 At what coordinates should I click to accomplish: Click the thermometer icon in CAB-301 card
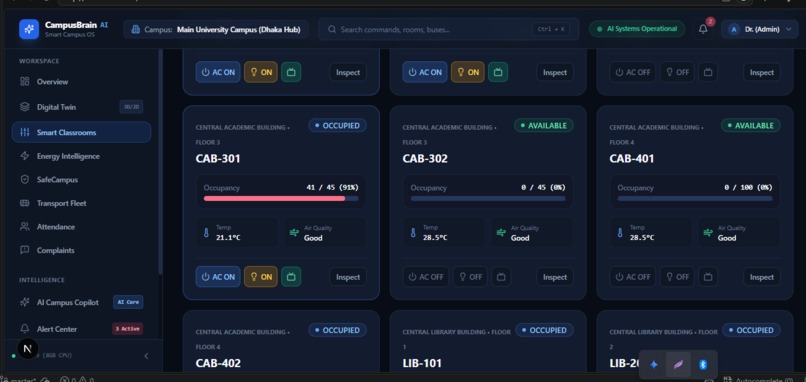click(x=206, y=233)
